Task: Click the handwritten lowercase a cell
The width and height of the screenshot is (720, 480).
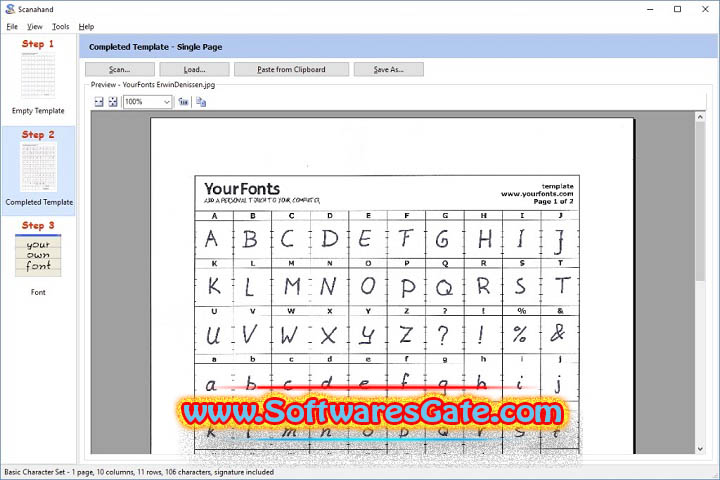Action: pyautogui.click(x=214, y=383)
